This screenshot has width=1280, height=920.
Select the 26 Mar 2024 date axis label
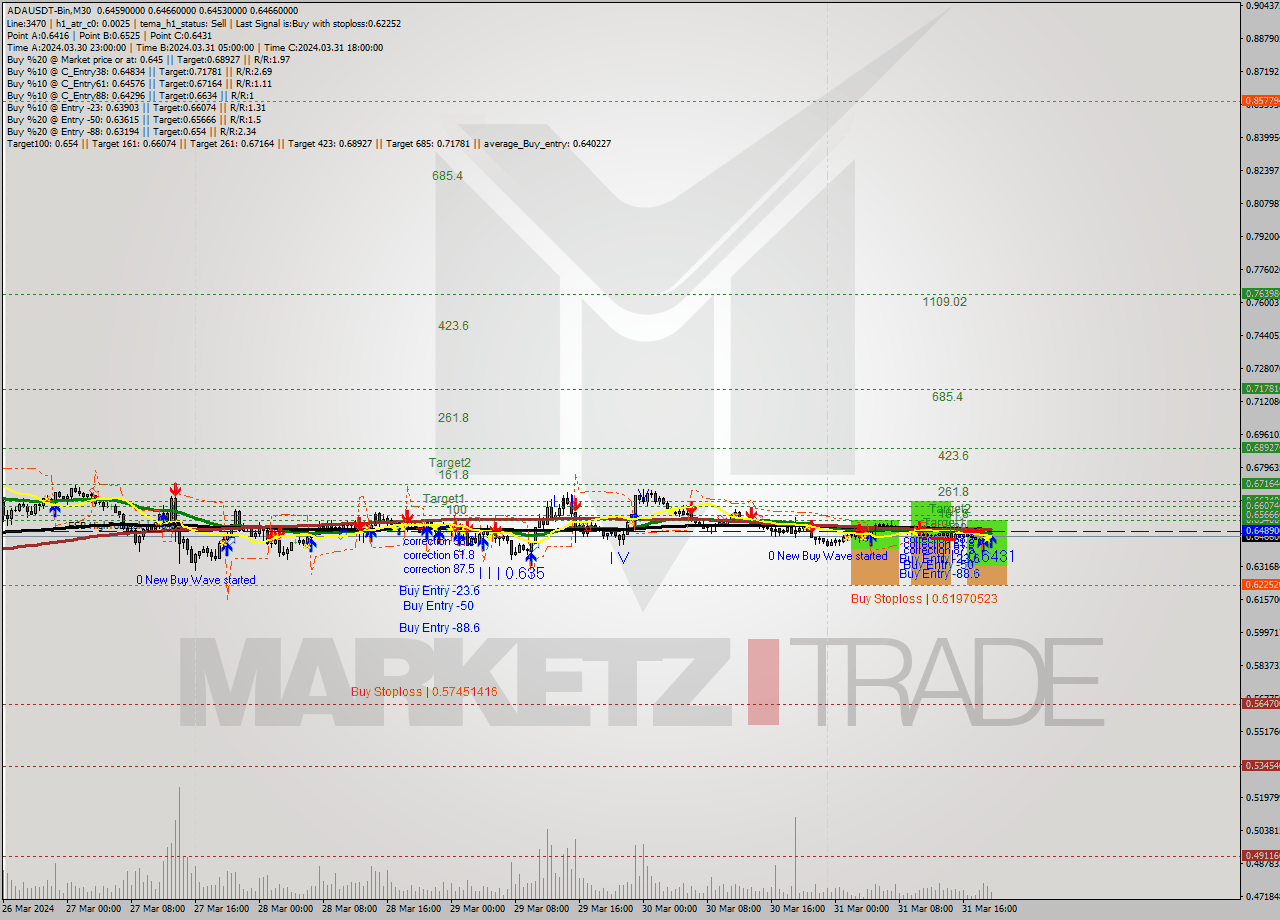[x=27, y=909]
